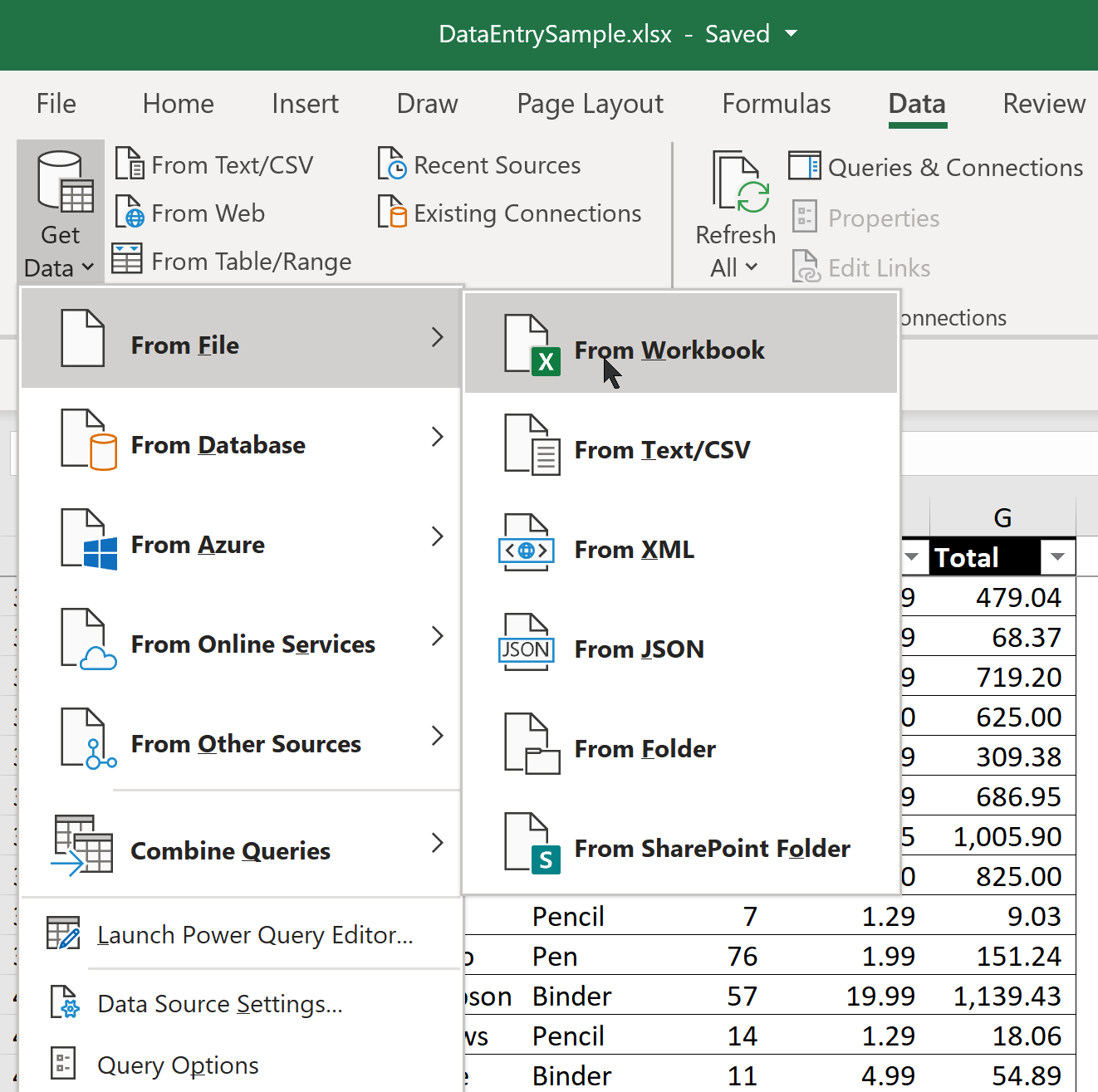Expand the From Azure submenu arrow
The image size is (1098, 1092).
pos(438,536)
